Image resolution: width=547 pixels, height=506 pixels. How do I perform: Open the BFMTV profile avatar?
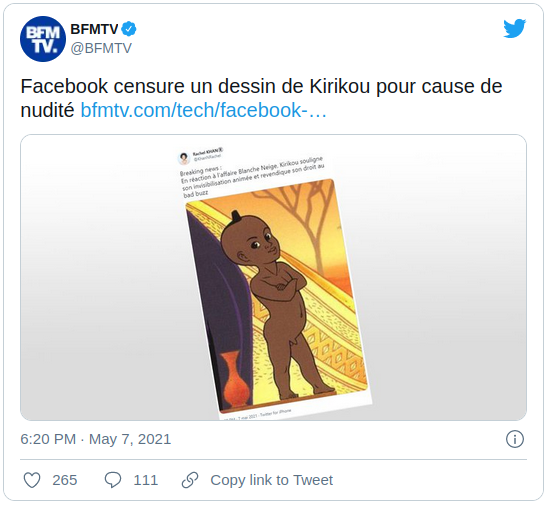(x=43, y=39)
